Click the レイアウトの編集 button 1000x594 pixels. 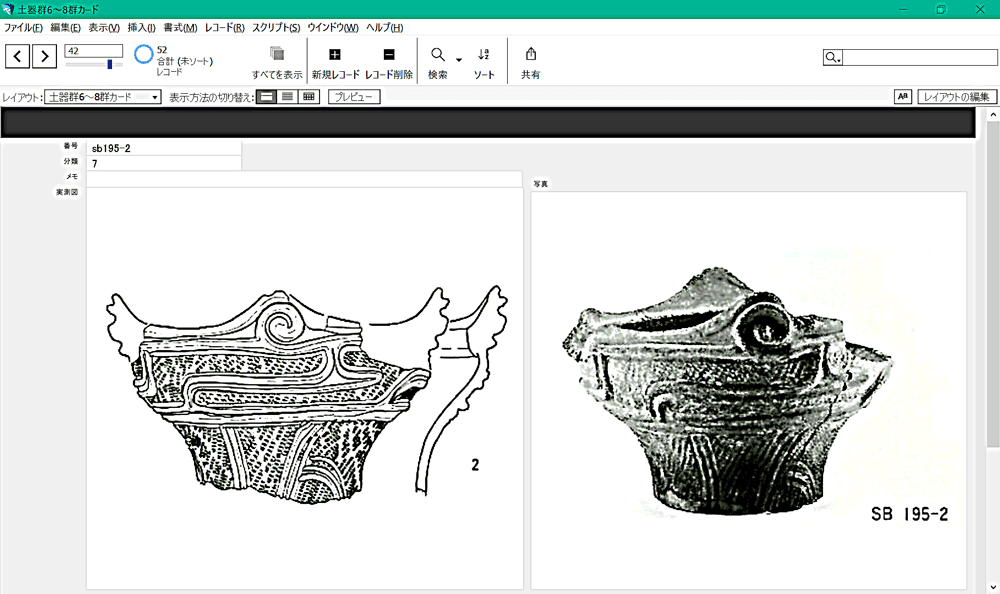[957, 97]
